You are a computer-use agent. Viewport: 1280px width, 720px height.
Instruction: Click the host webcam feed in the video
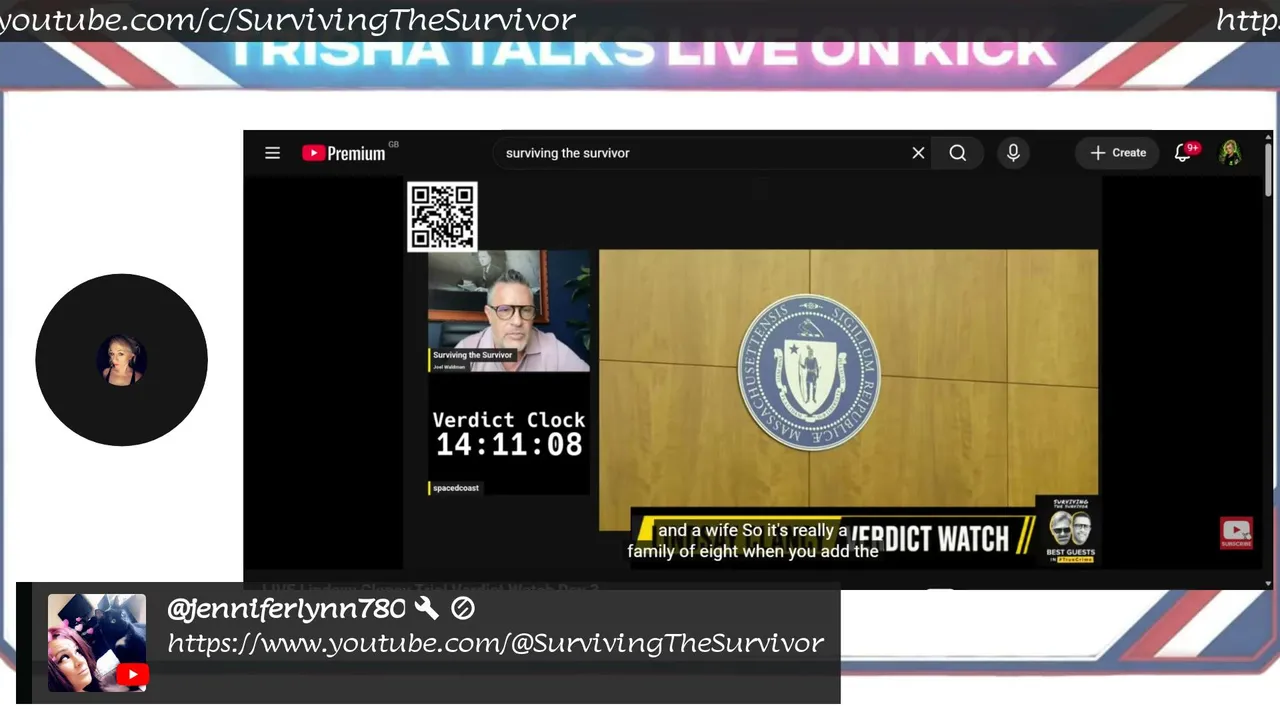(x=509, y=311)
